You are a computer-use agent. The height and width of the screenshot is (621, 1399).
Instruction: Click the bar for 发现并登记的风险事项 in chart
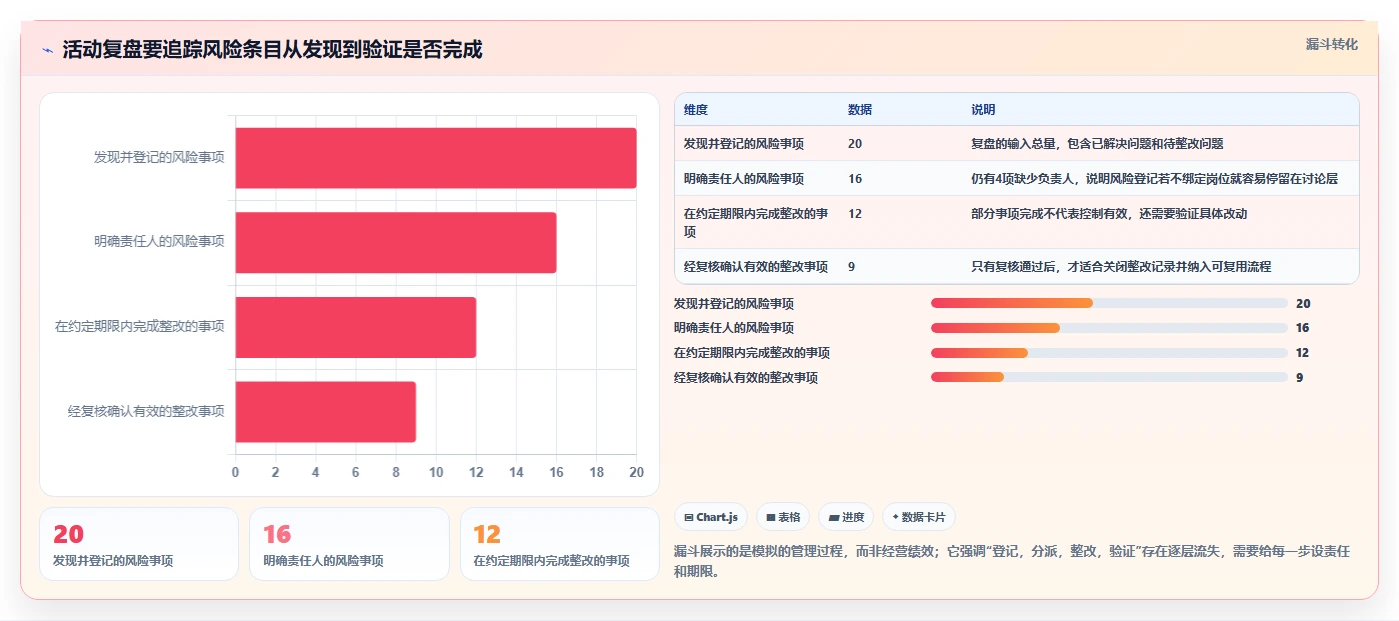pos(436,158)
